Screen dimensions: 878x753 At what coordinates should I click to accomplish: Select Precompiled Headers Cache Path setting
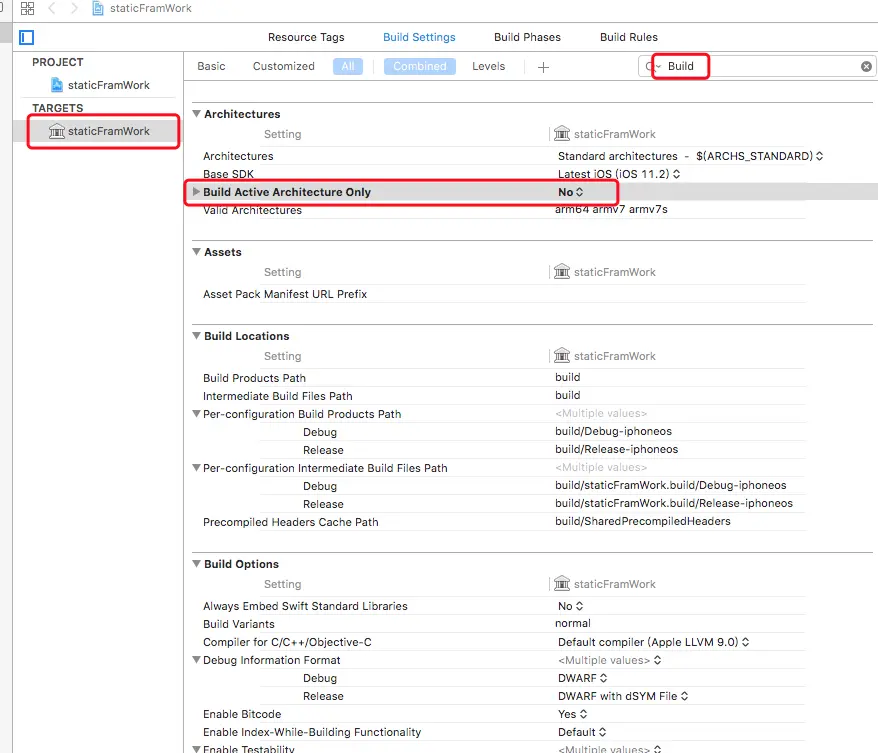291,522
